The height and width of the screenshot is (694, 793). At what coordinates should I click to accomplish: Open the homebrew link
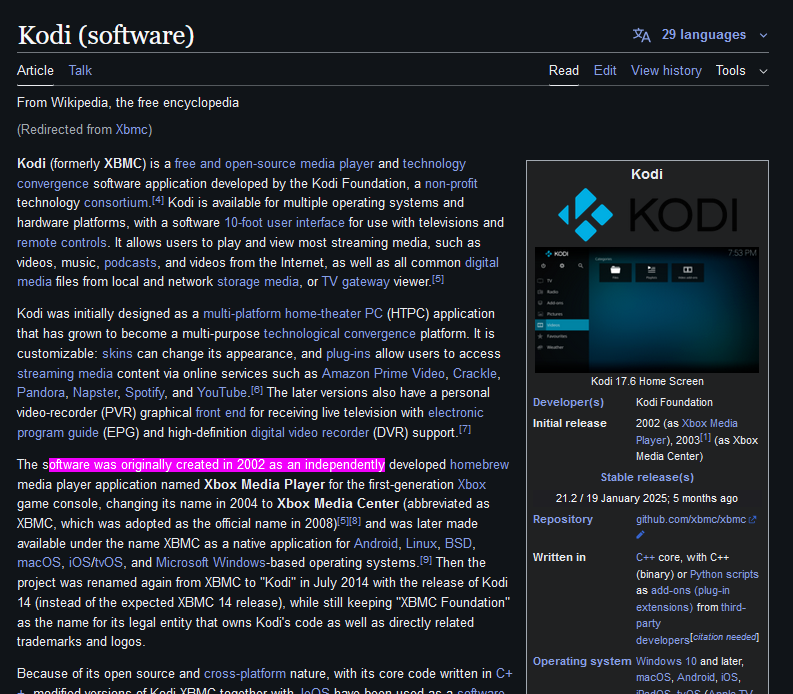(479, 465)
